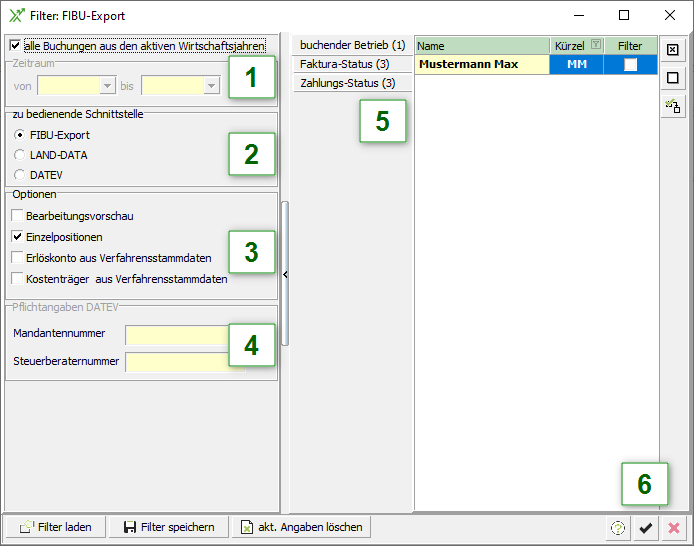Switch to the Faktura-Status tab
The height and width of the screenshot is (546, 694).
(x=344, y=64)
